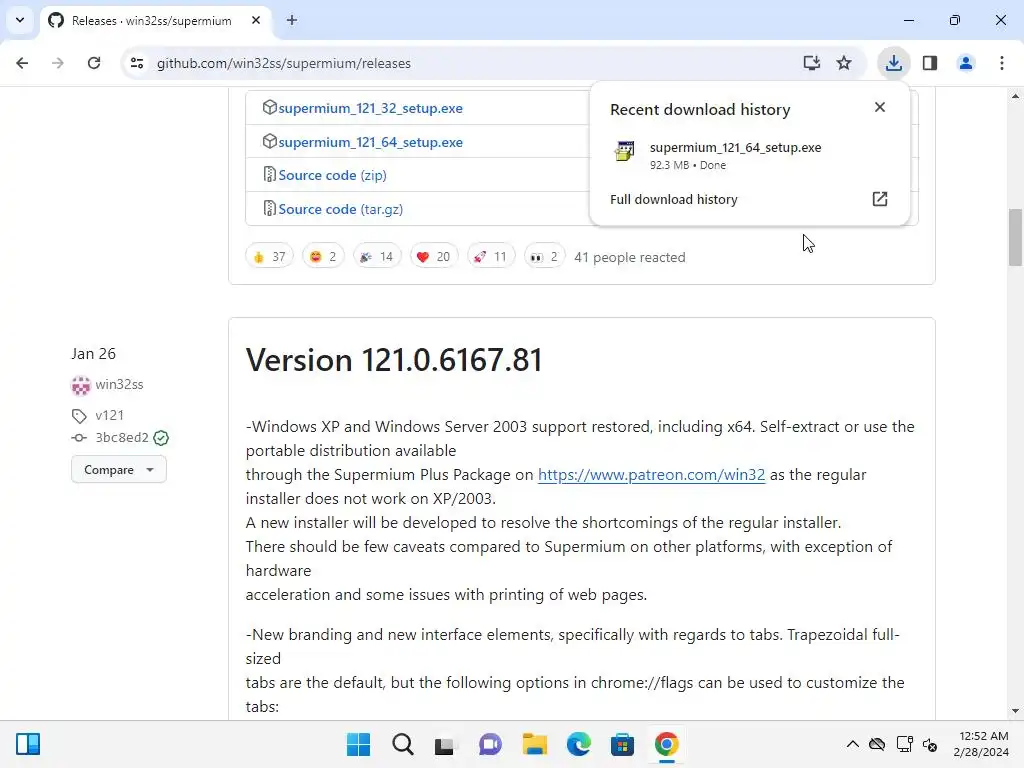Click the supermium_121_64_setup.exe asset link
This screenshot has width=1024, height=768.
(x=370, y=142)
